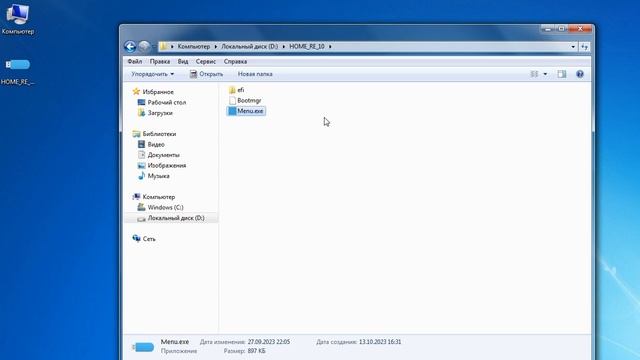Change view with the view mode icon
Viewport: 640px width, 360px height.
[x=534, y=74]
